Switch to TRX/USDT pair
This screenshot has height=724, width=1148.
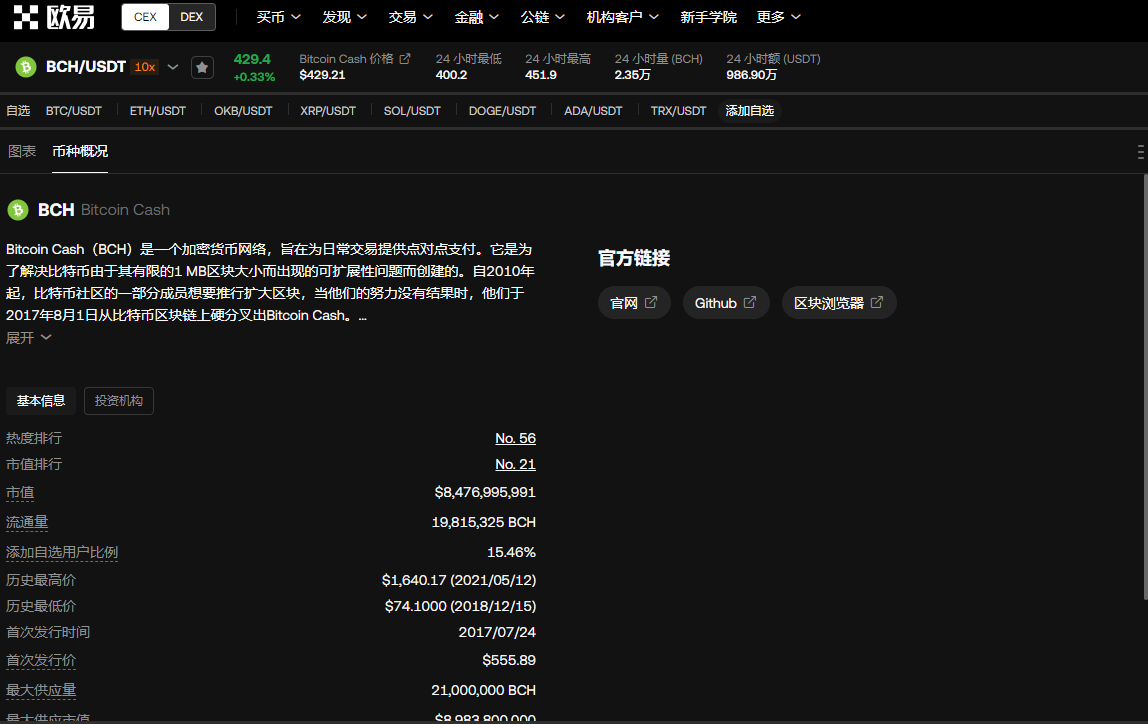678,111
